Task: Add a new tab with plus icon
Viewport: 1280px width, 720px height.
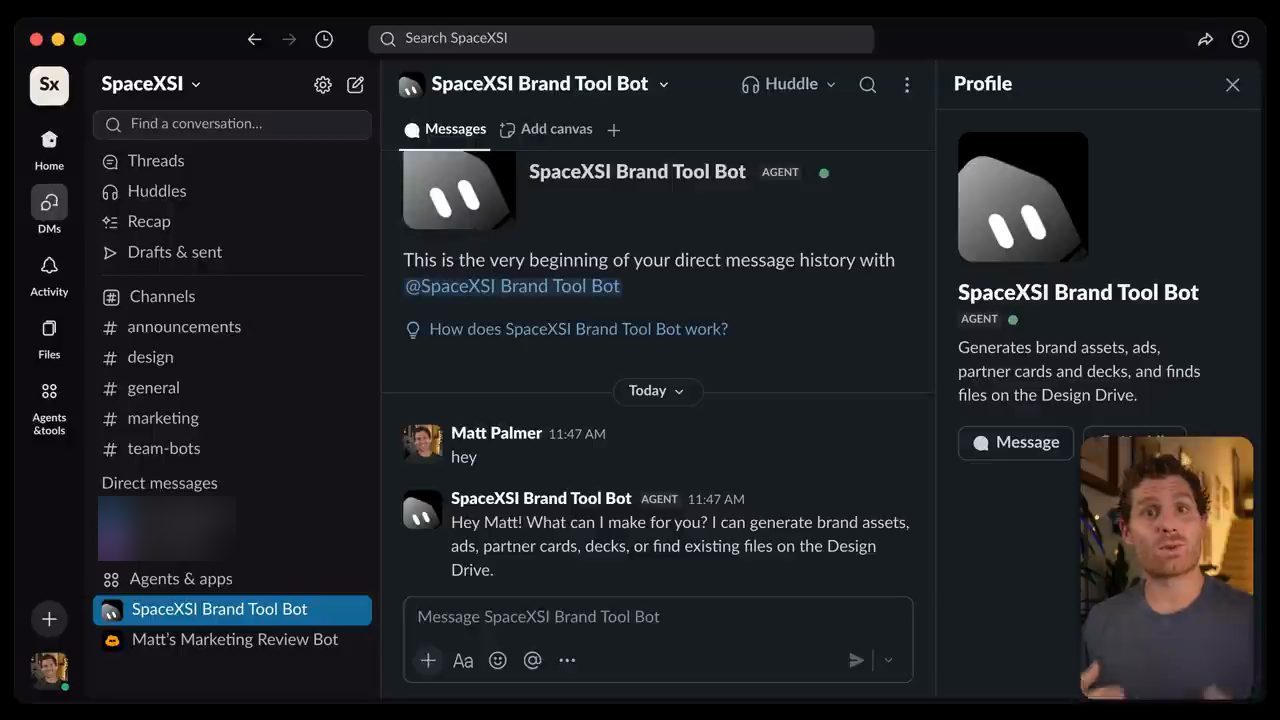Action: (614, 130)
